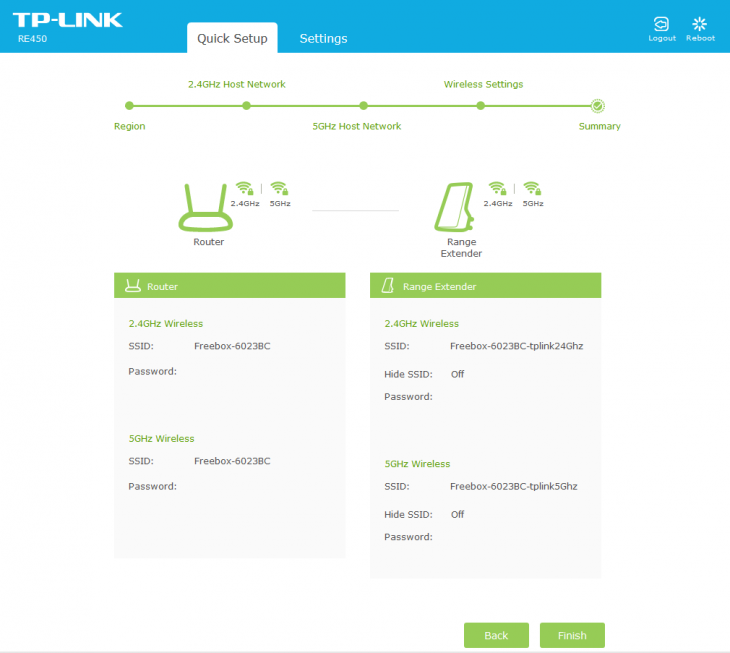Screen dimensions: 730x653
Task: Click the Range Extender panel header title
Action: point(439,287)
